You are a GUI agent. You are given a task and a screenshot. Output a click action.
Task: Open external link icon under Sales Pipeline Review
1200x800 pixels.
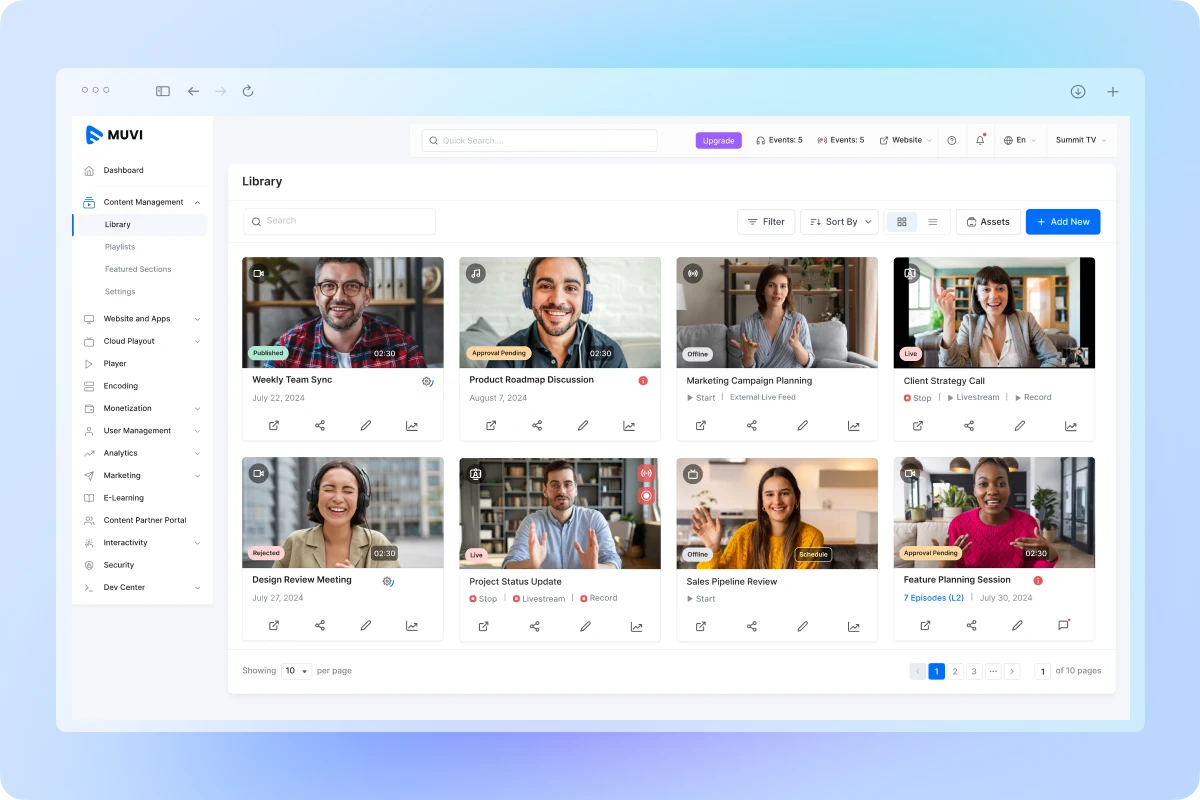pyautogui.click(x=700, y=625)
